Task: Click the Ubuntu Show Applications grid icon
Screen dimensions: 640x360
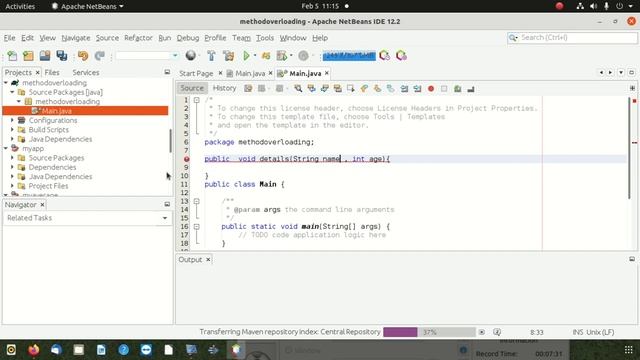Action: point(629,350)
